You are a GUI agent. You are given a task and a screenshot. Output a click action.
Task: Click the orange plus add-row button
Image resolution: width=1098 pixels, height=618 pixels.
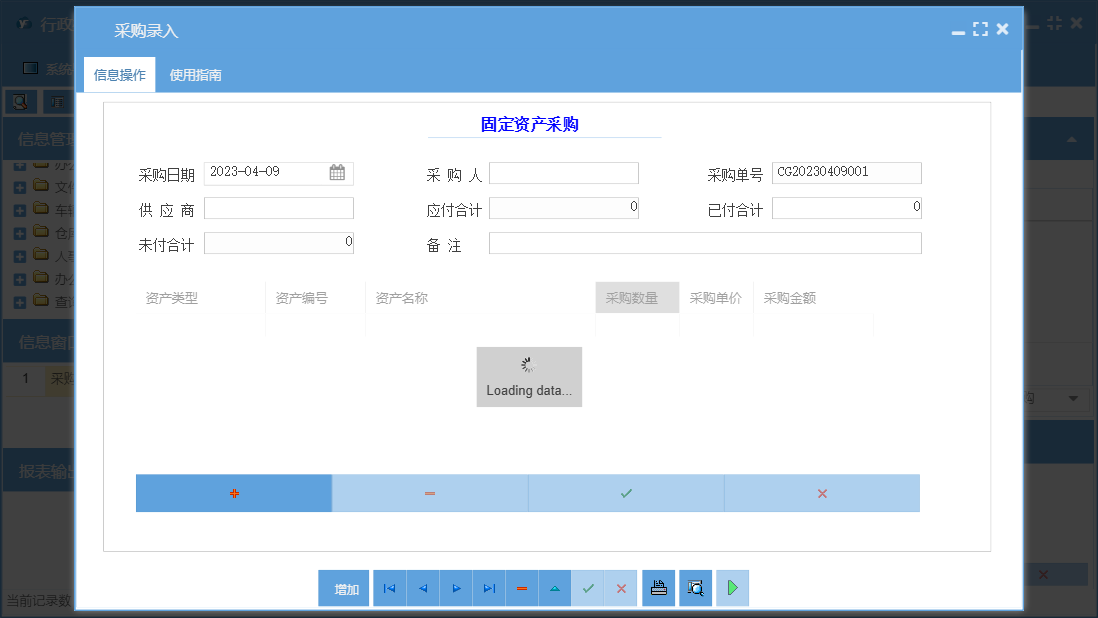click(233, 493)
